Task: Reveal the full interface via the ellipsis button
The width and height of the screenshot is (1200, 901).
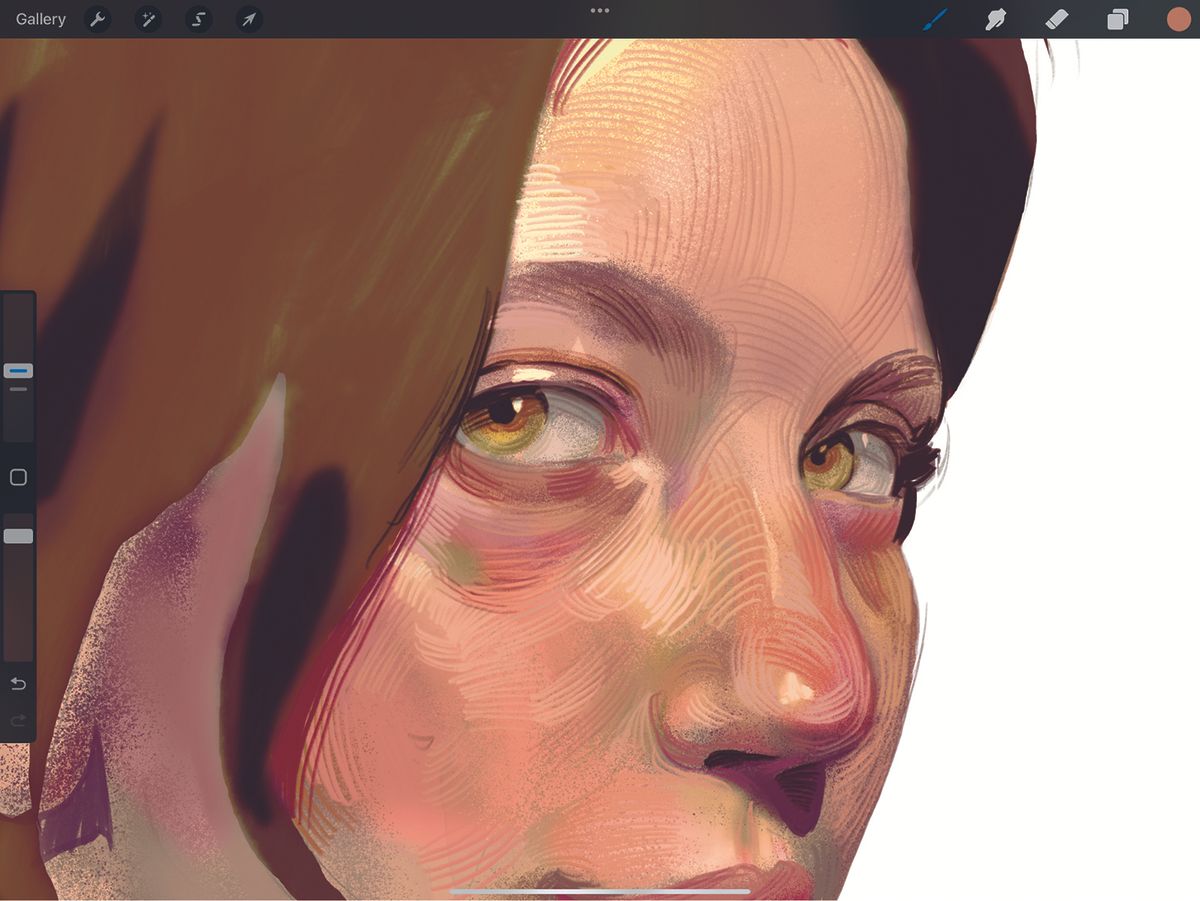Action: tap(599, 10)
